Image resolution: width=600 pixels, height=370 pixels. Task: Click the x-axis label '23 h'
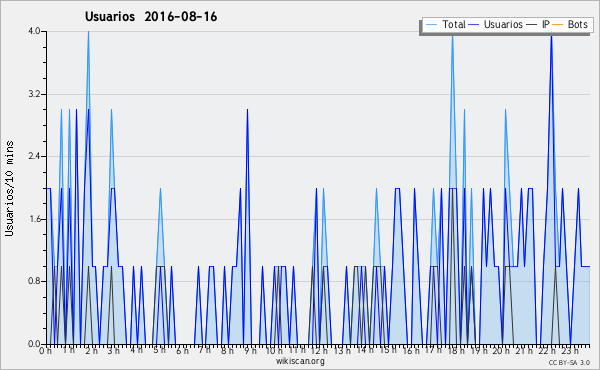tap(570, 351)
